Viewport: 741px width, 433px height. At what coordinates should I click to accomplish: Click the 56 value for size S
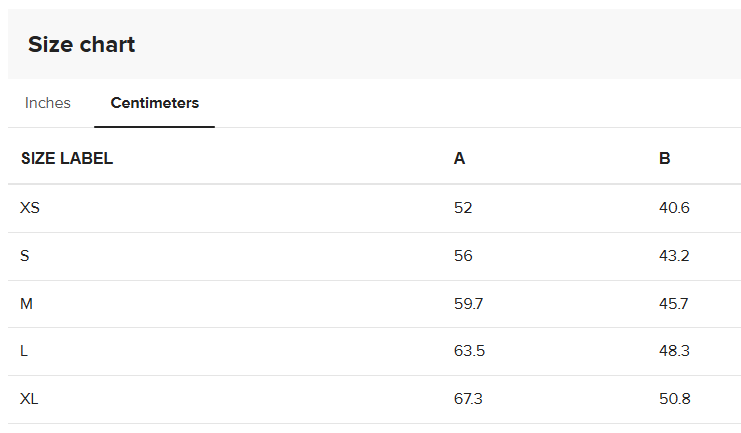[463, 256]
